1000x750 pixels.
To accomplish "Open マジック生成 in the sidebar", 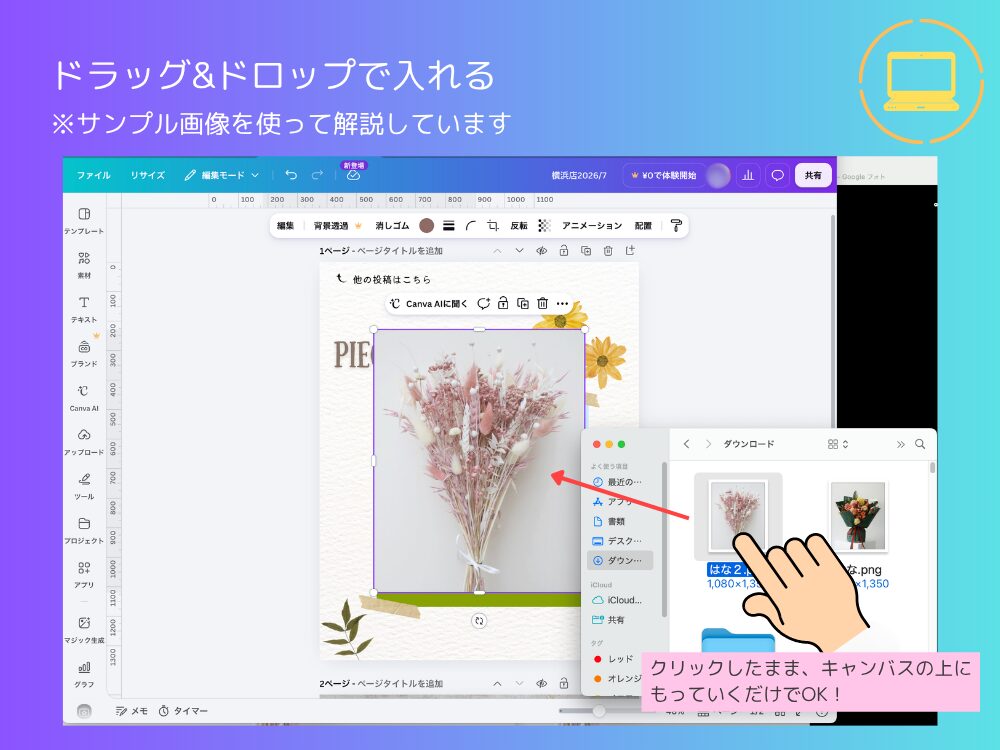I will [x=84, y=629].
